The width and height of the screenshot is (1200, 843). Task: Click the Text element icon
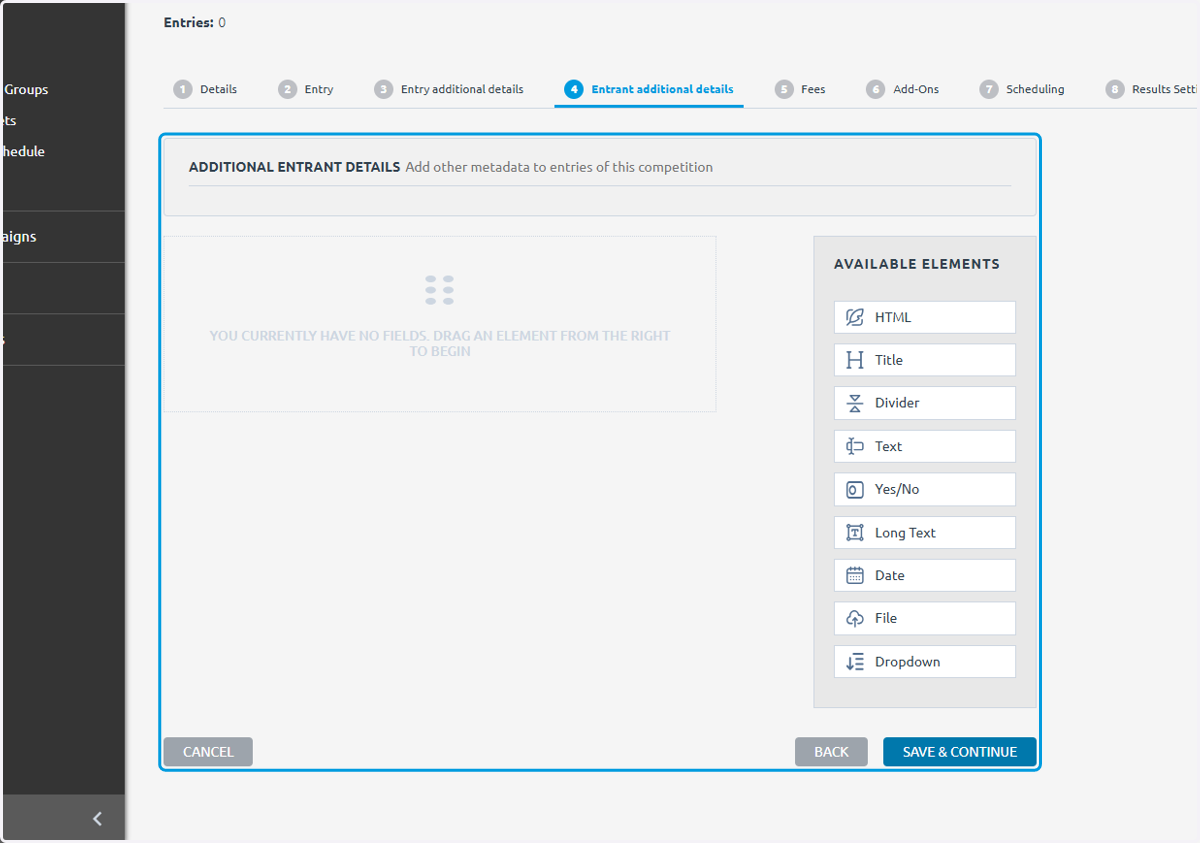pos(855,446)
